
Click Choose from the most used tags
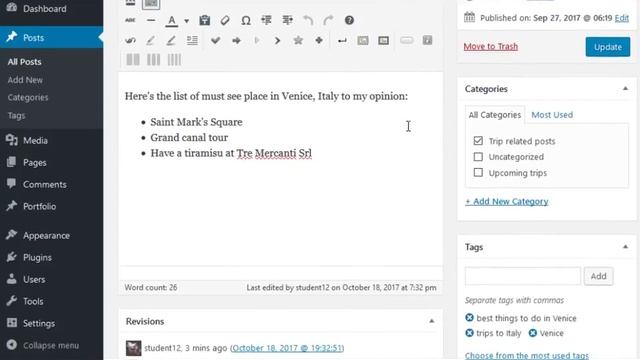pyautogui.click(x=527, y=355)
